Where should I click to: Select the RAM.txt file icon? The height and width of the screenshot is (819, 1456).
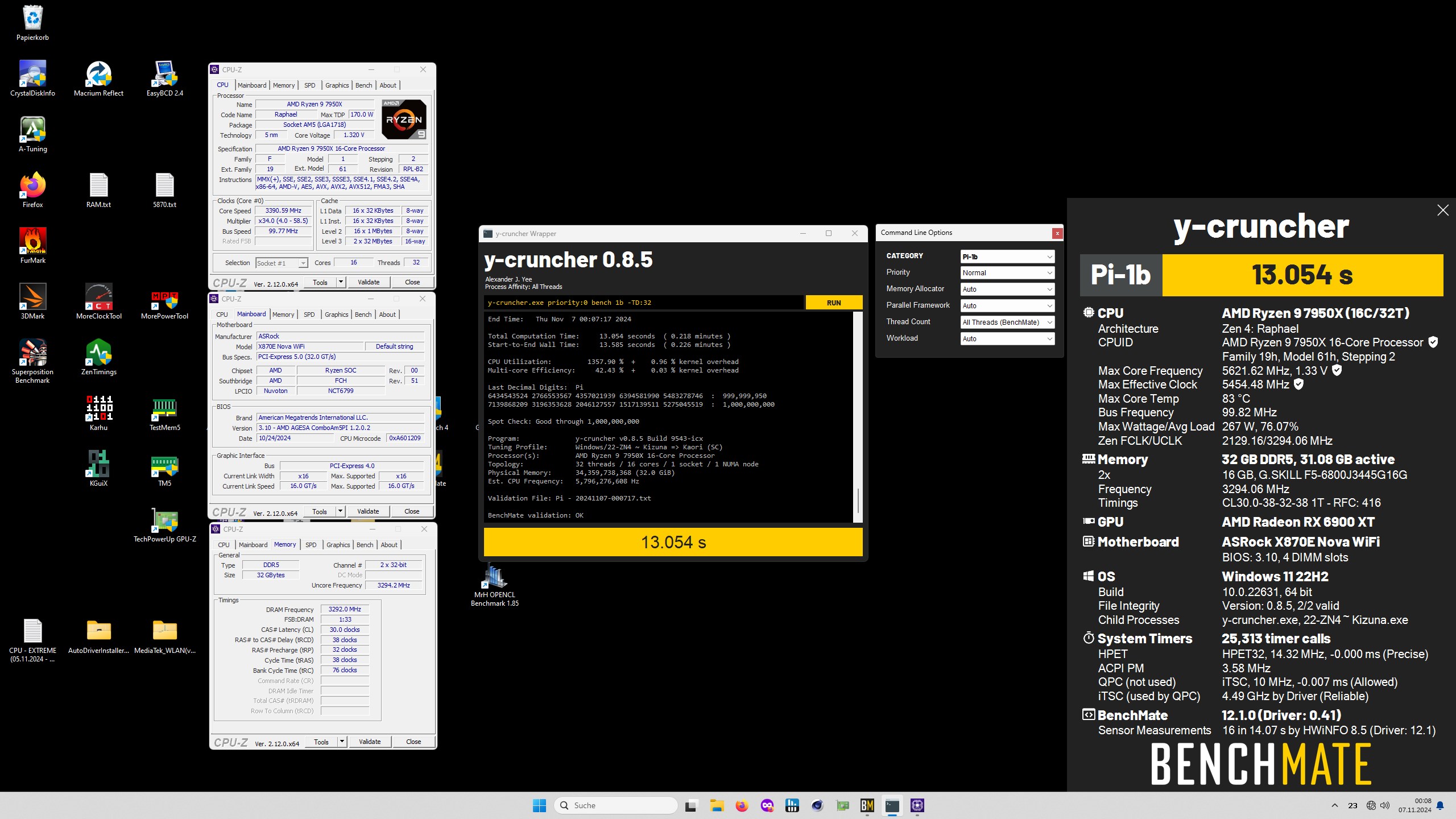coord(98,190)
